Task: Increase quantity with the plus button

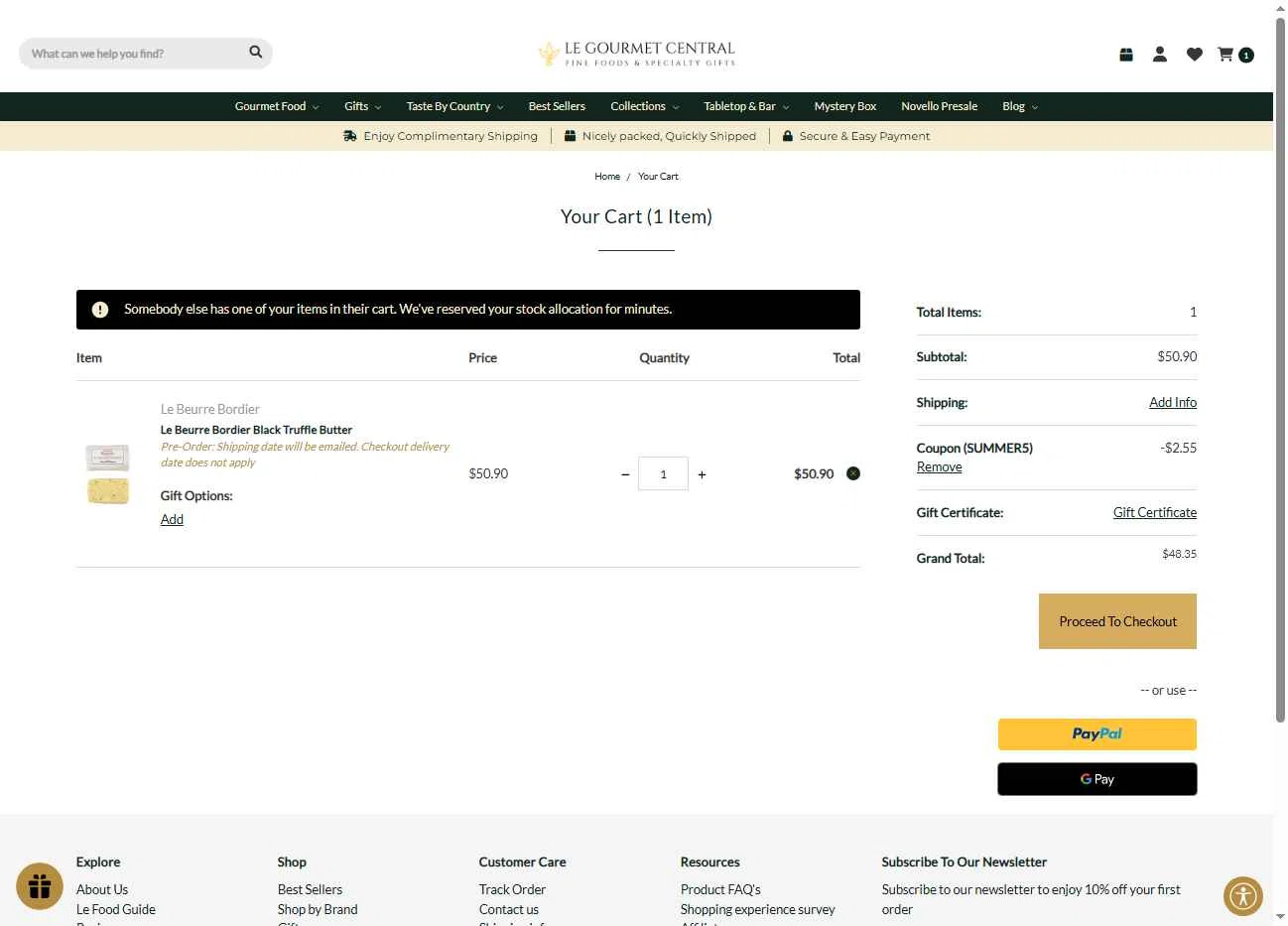Action: click(x=702, y=474)
